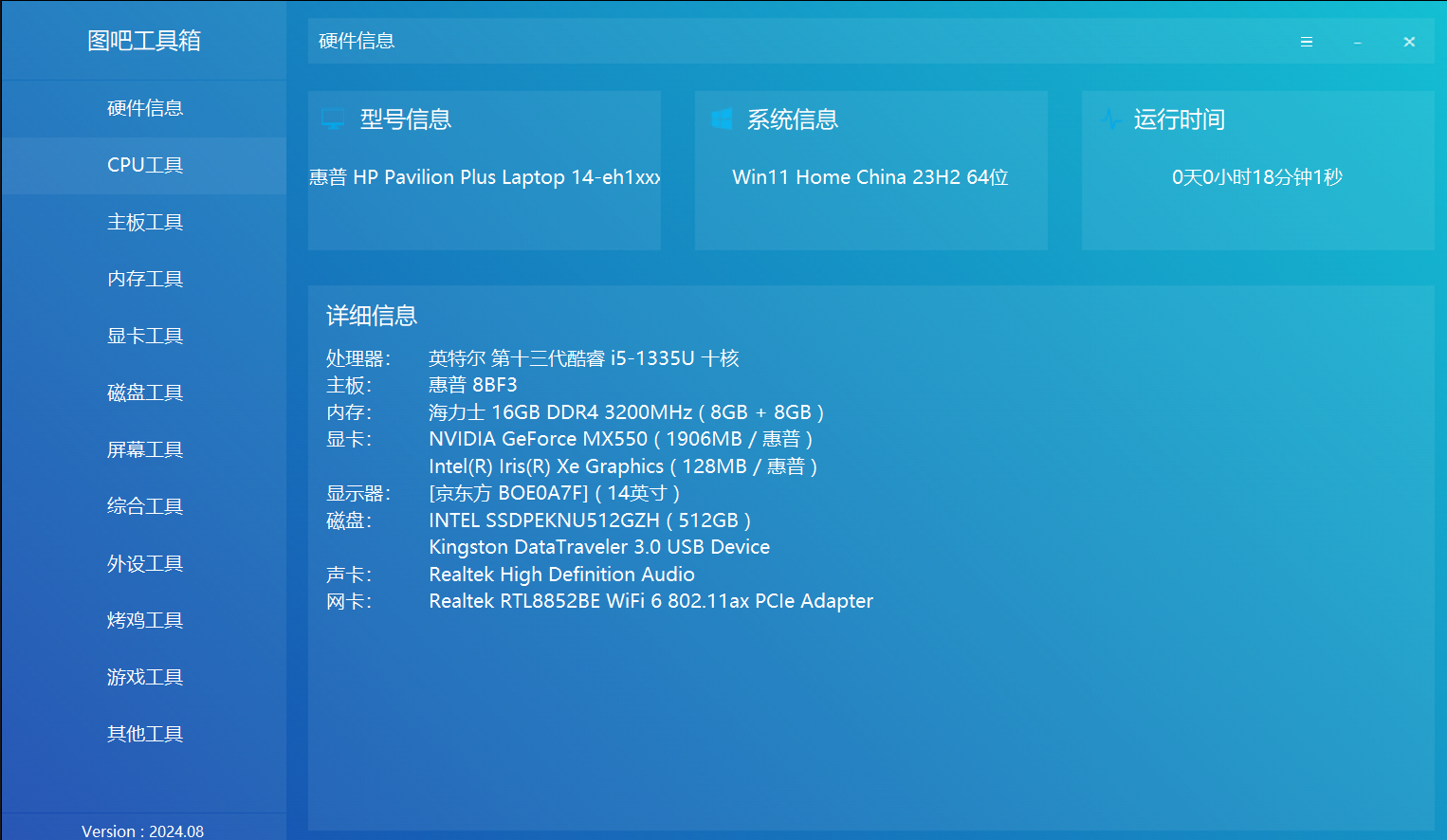Click the HP Pavilion Plus Laptop model text
The height and width of the screenshot is (840, 1447).
tap(485, 177)
